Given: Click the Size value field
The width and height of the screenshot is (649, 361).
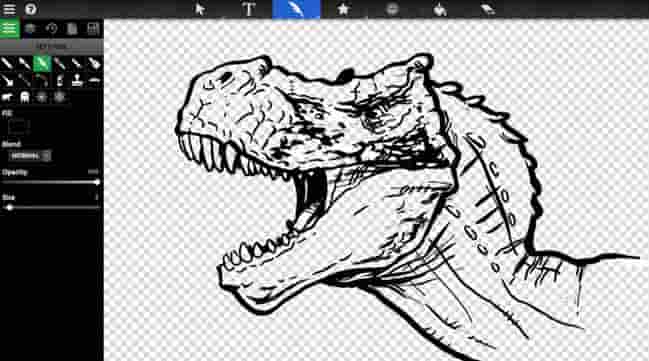Looking at the screenshot, I should 96,197.
